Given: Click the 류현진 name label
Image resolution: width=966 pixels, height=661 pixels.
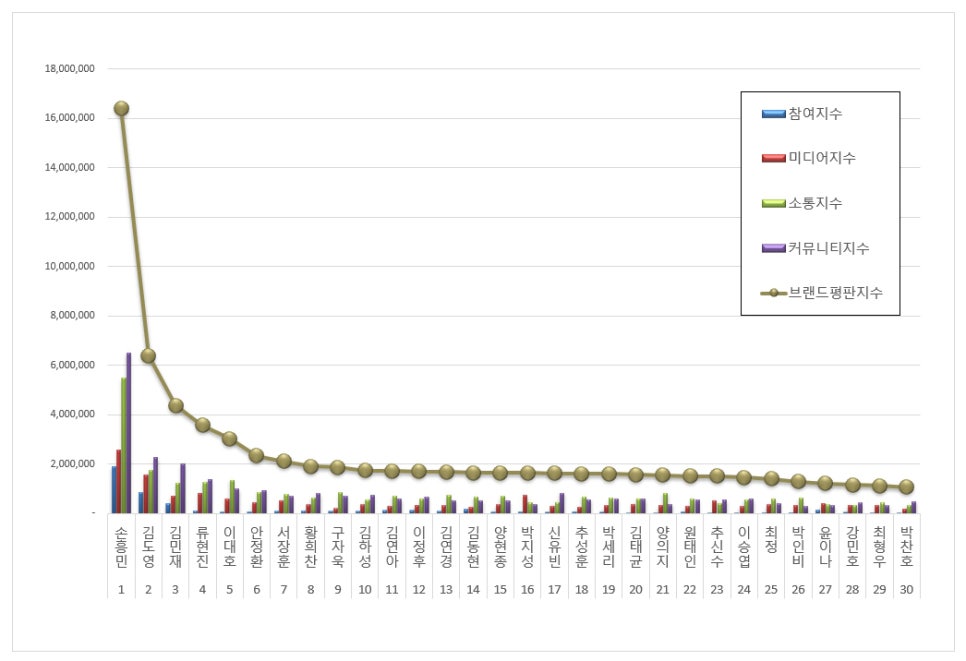Looking at the screenshot, I should pos(203,546).
